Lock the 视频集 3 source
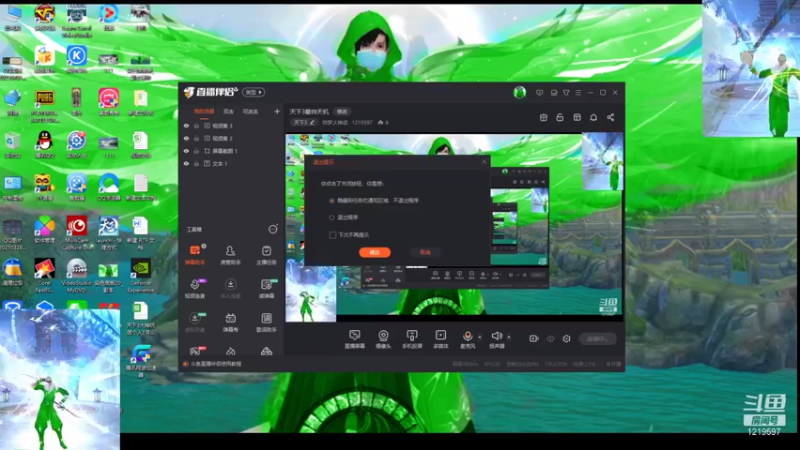This screenshot has width=800, height=450. tap(196, 126)
